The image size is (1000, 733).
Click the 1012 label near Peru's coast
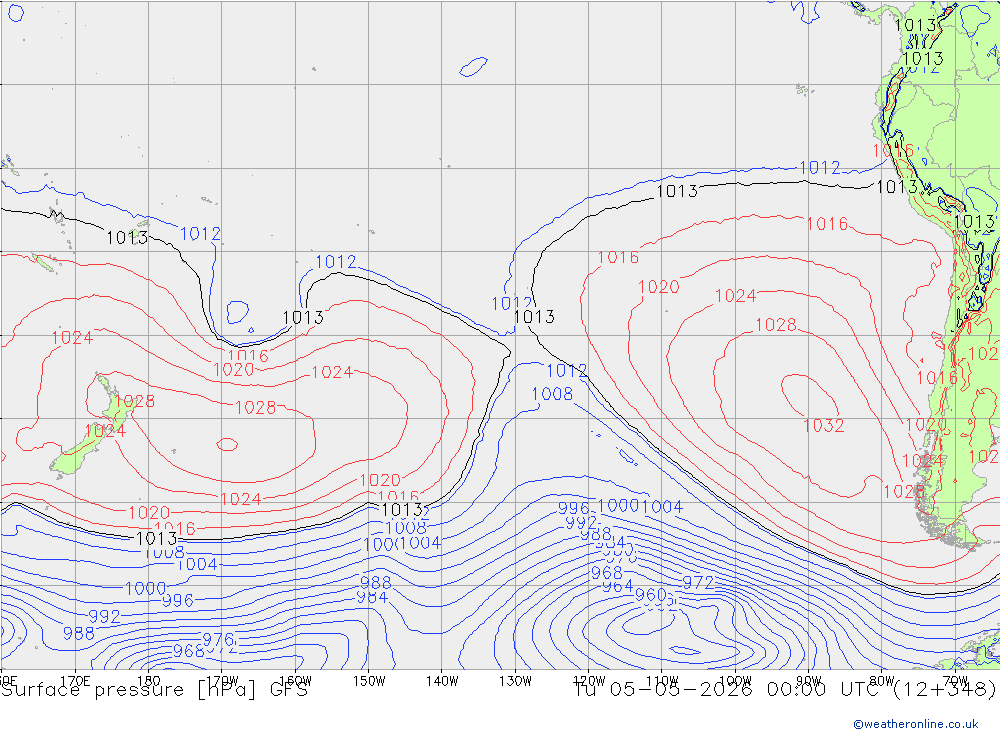[x=820, y=168]
